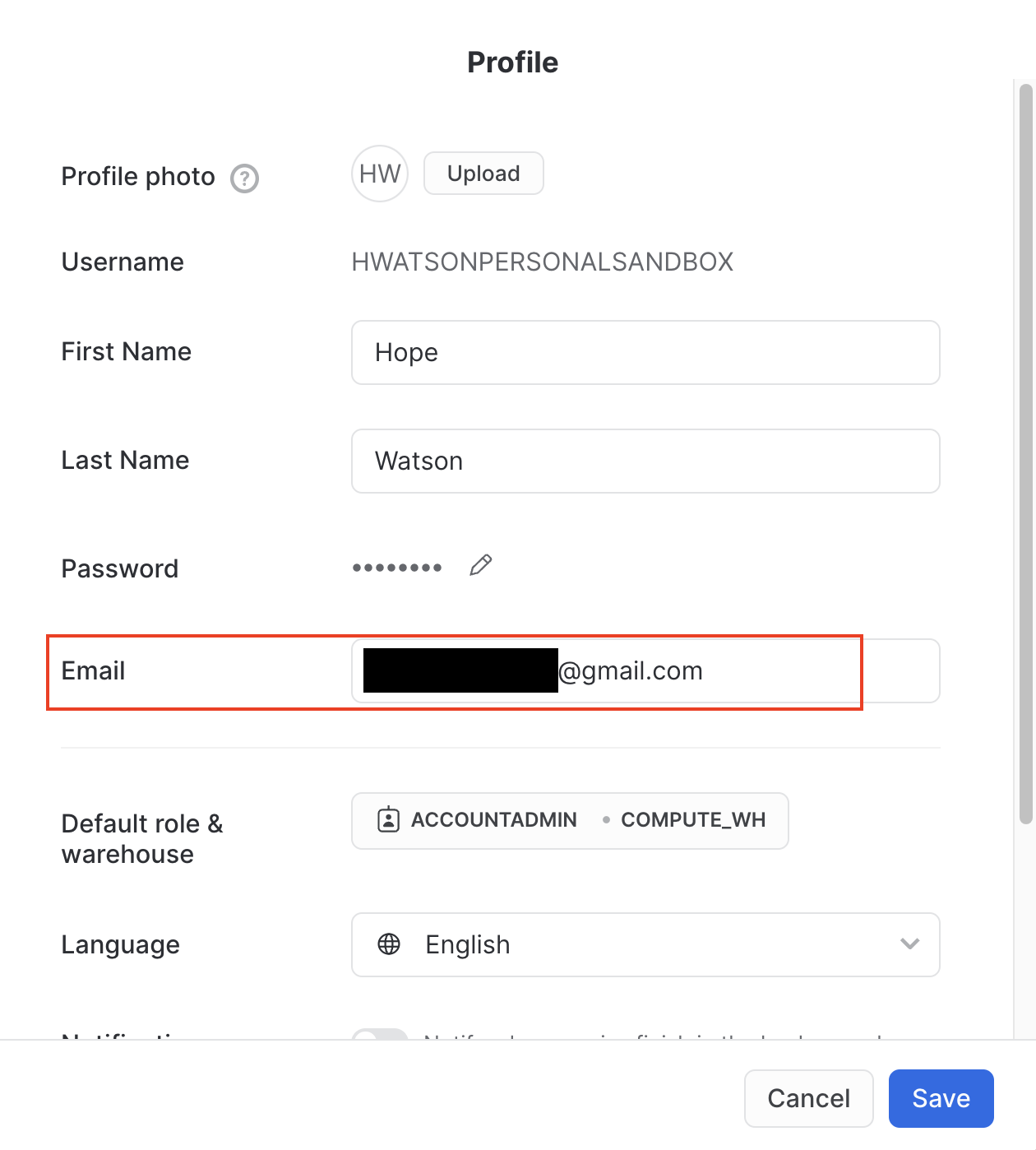The image size is (1036, 1150).
Task: Click the Last Name input field
Action: coord(645,461)
